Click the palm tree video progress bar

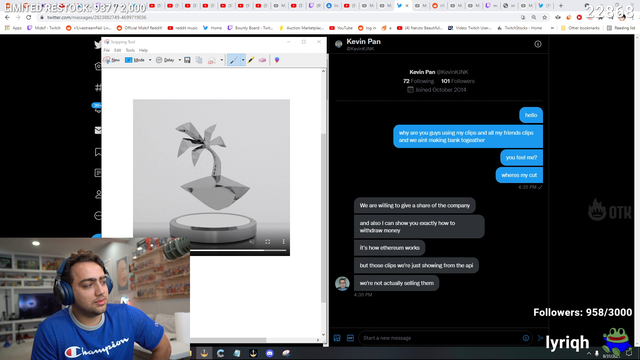(x=238, y=250)
